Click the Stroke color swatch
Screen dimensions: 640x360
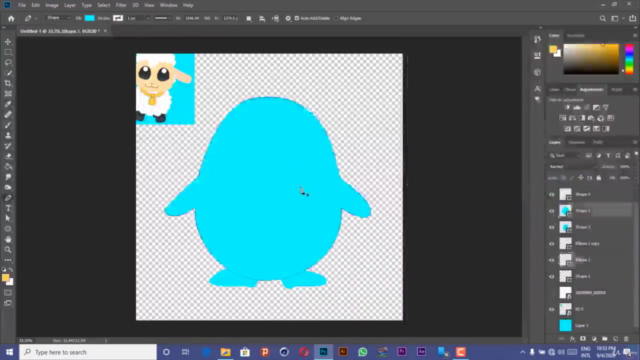(118, 18)
